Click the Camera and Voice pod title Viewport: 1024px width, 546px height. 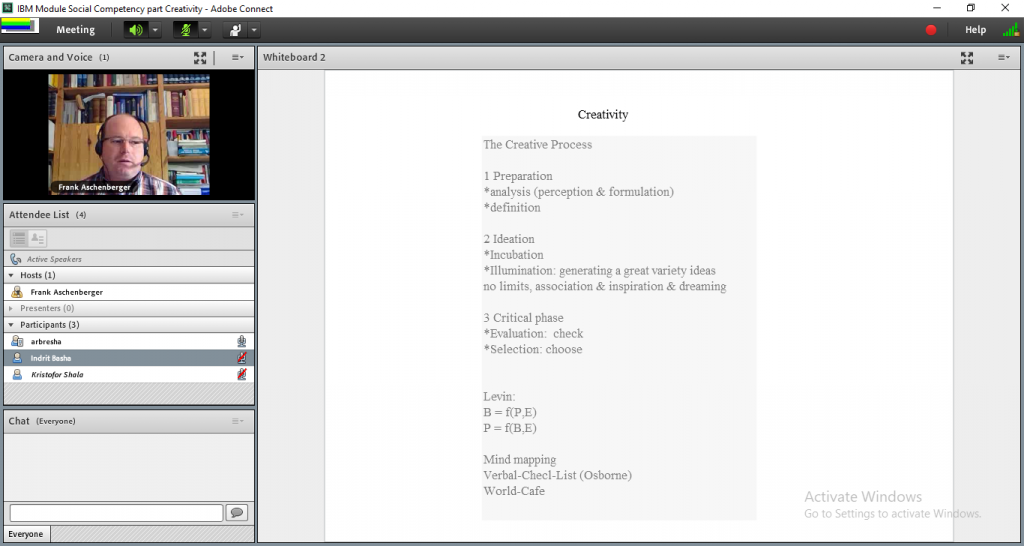coord(59,57)
